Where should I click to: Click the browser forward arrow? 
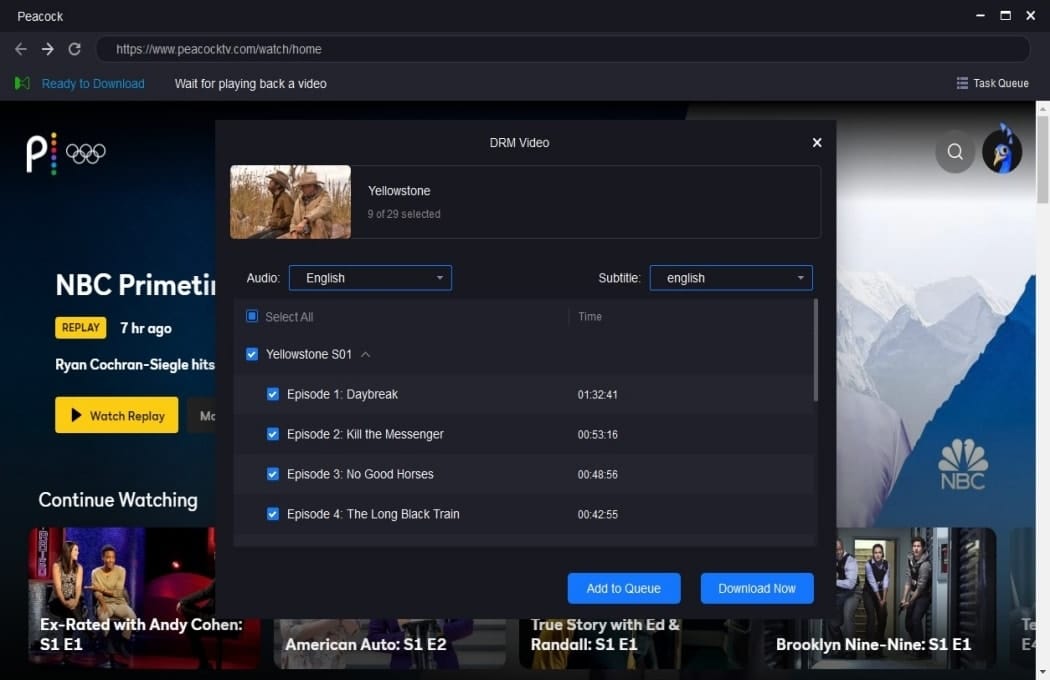point(48,49)
